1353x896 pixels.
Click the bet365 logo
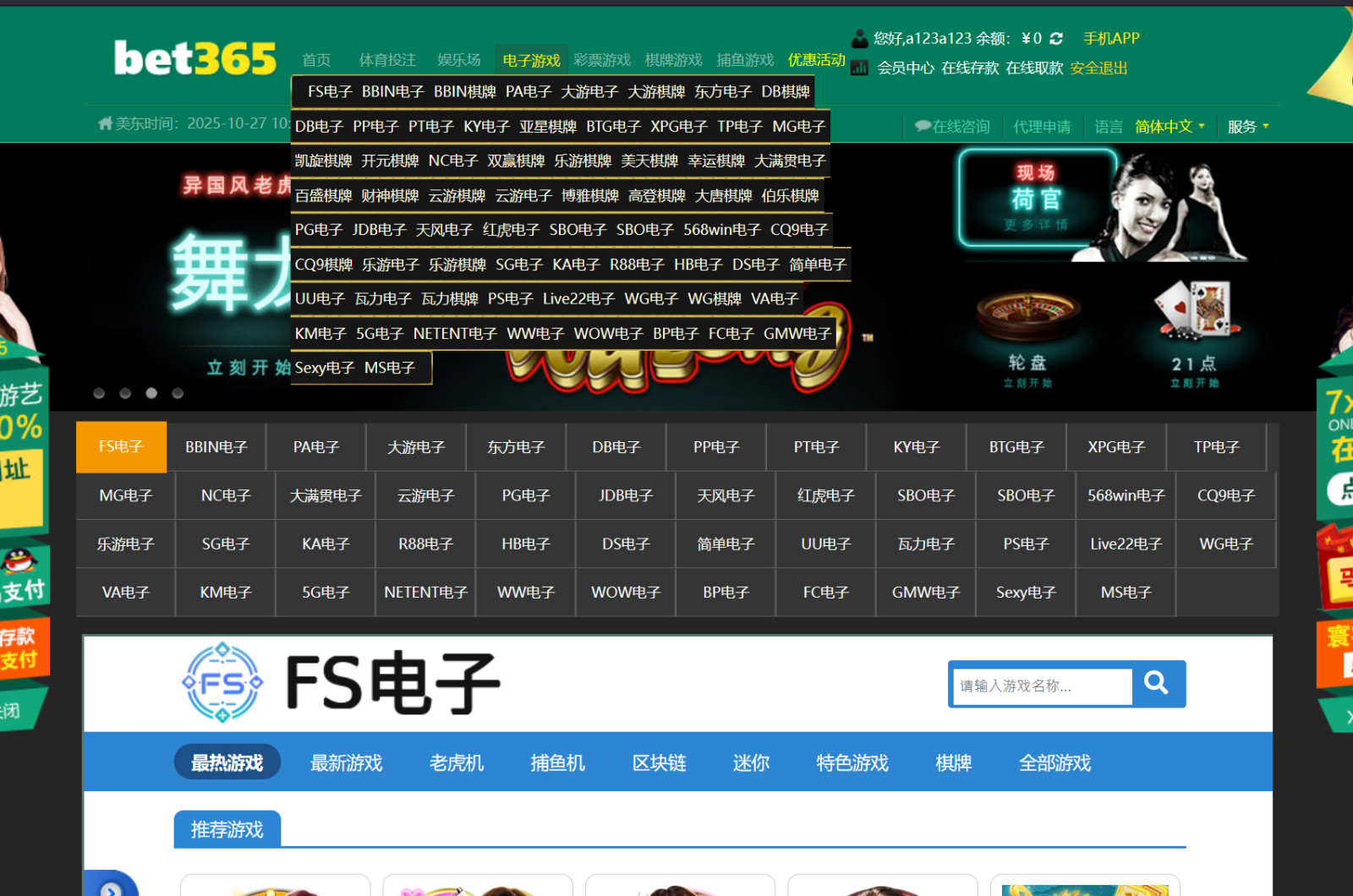(x=195, y=58)
